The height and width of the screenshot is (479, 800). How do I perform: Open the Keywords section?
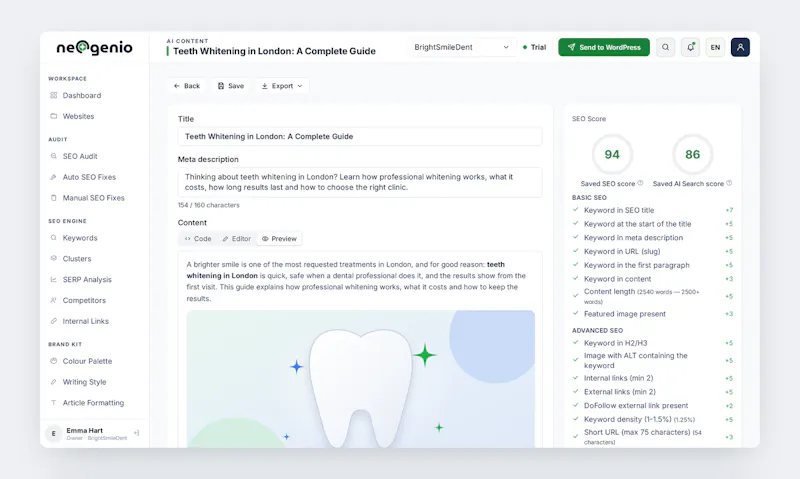pyautogui.click(x=80, y=238)
